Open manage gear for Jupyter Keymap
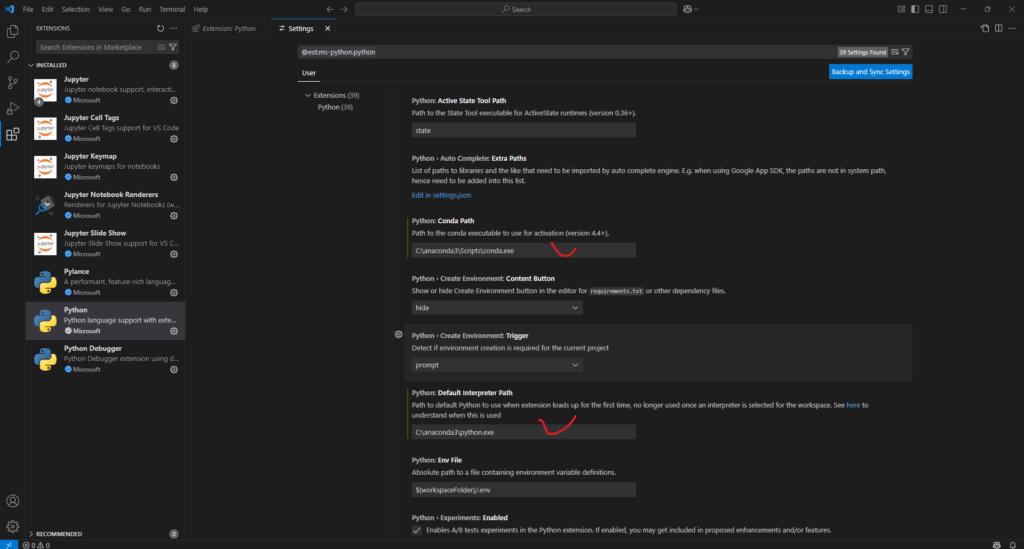The image size is (1024, 549). [x=174, y=178]
